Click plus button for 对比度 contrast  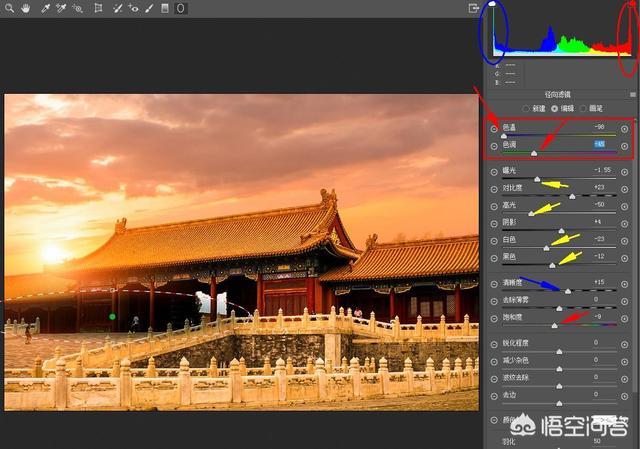pyautogui.click(x=624, y=189)
